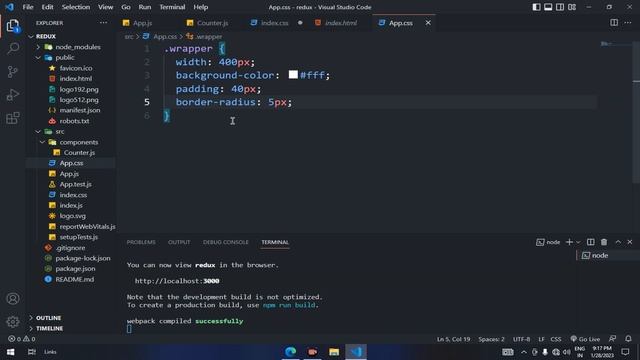Screen dimensions: 640x360
Task: Click the feedback icon in status bar
Action: (x=612, y=339)
